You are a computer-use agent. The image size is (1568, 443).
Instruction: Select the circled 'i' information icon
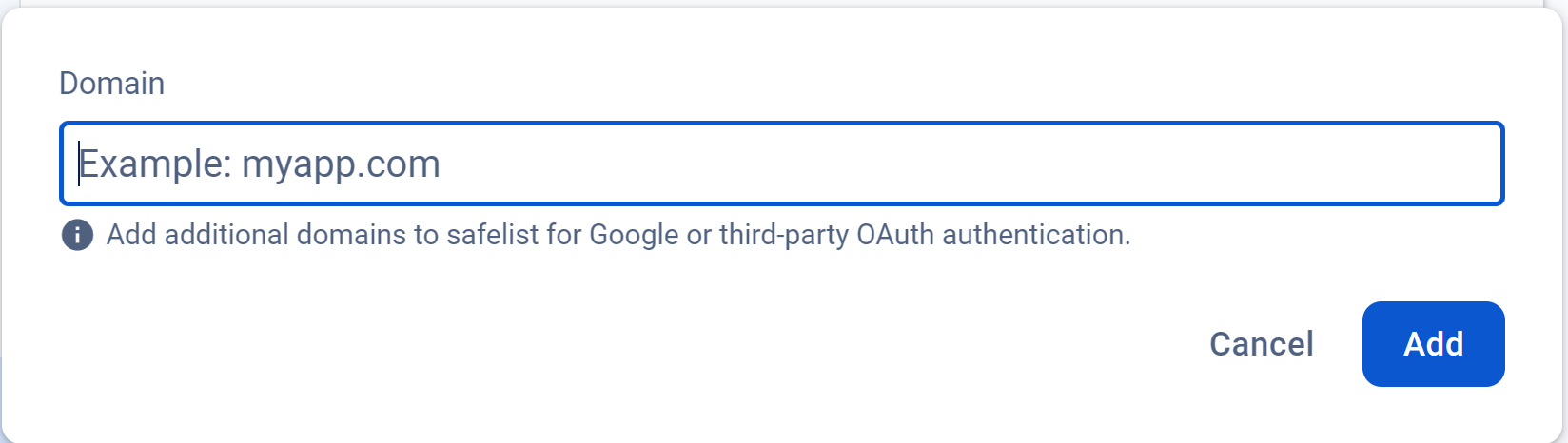coord(77,234)
